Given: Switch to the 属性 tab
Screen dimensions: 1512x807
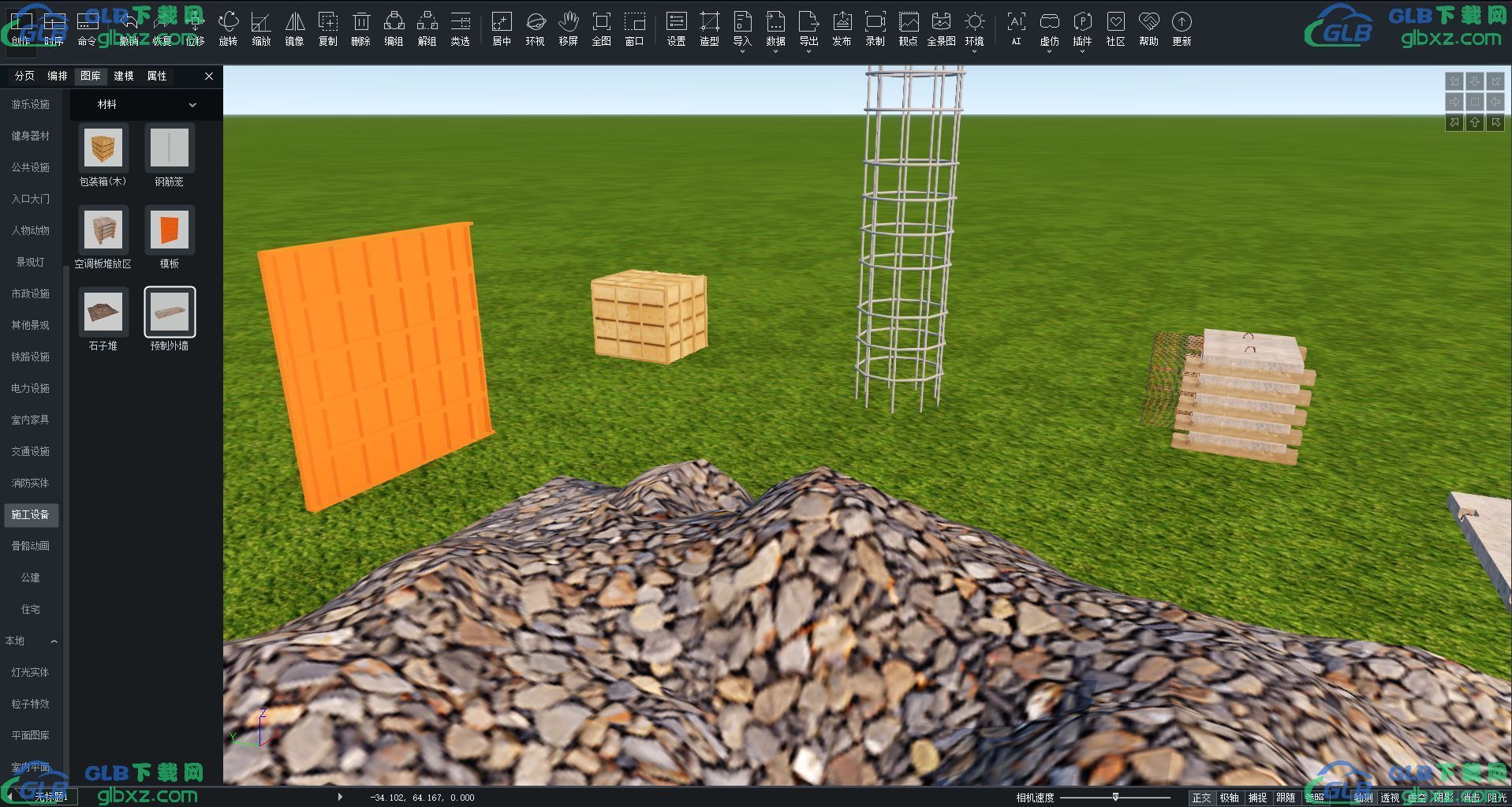Looking at the screenshot, I should (x=157, y=76).
